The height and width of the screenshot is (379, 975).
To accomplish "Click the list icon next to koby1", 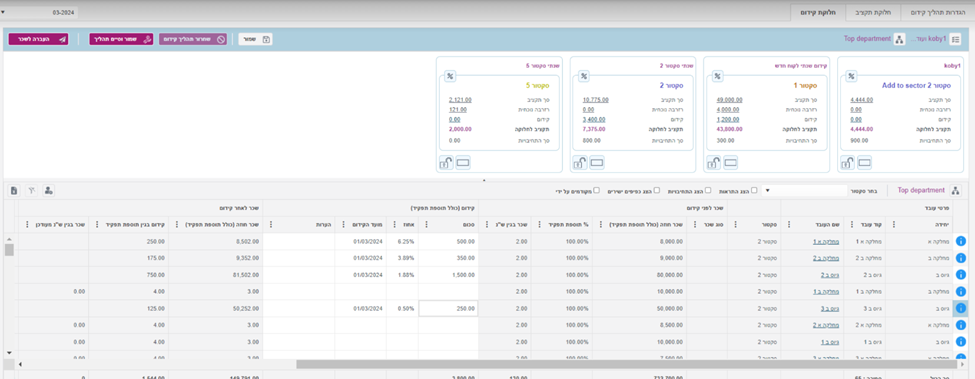I will pyautogui.click(x=956, y=39).
